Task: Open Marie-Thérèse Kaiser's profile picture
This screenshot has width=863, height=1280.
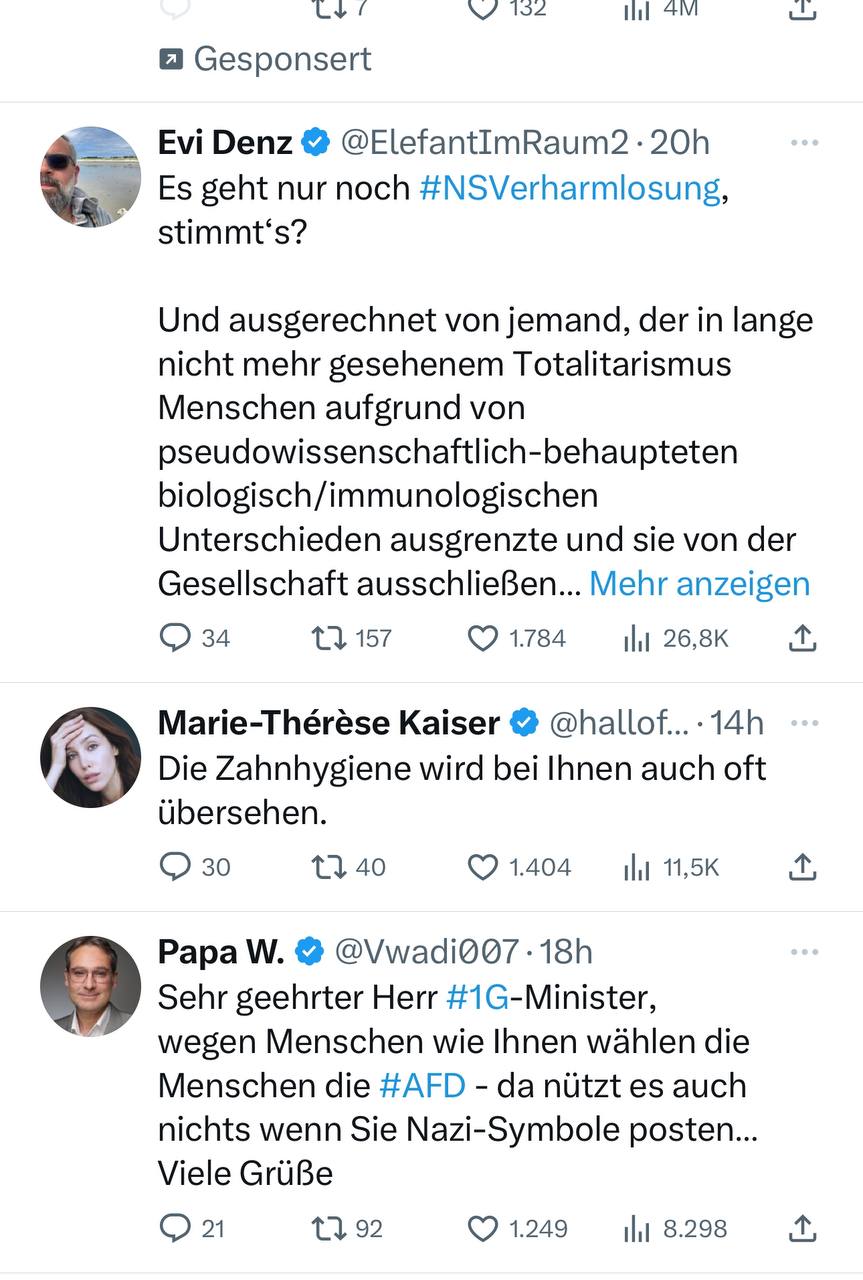Action: [x=91, y=757]
